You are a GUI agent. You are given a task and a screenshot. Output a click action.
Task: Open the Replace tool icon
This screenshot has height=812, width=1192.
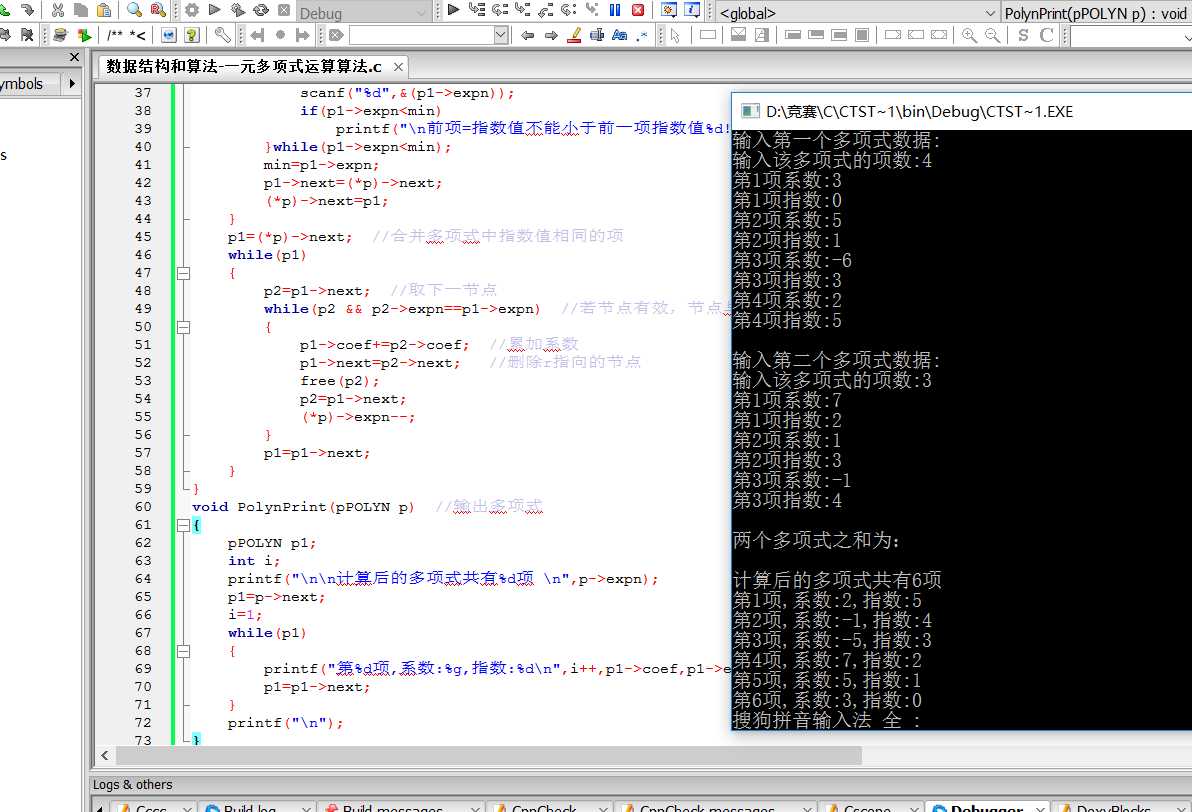pyautogui.click(x=158, y=10)
